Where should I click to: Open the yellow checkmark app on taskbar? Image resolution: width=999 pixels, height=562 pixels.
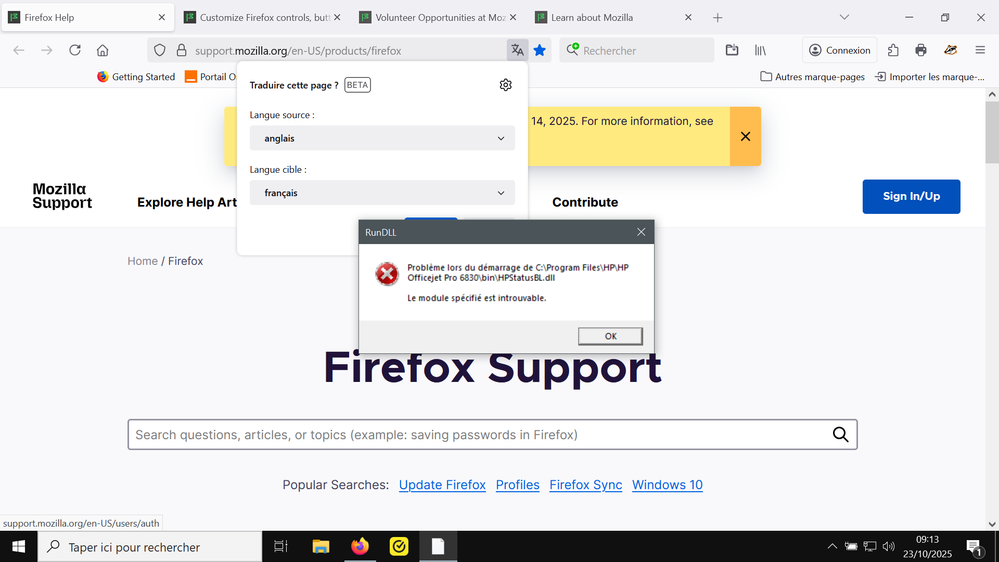point(399,547)
